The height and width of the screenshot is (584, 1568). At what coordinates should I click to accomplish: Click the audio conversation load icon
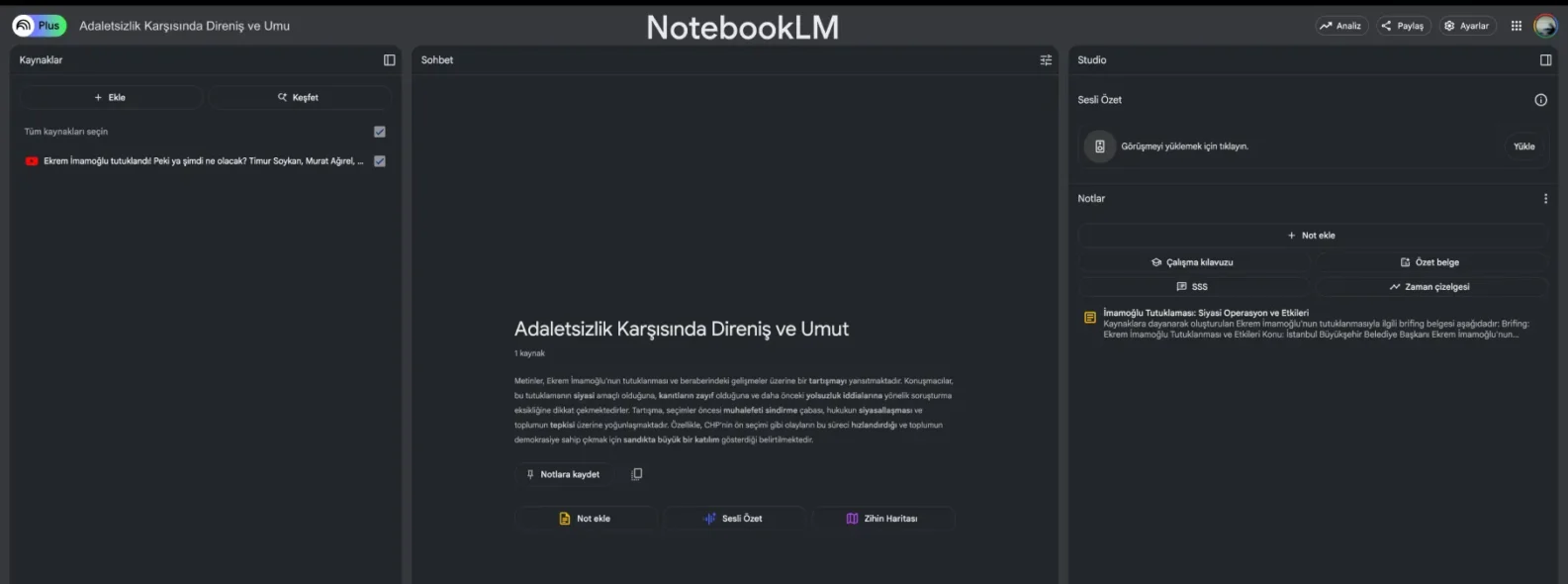point(1099,146)
